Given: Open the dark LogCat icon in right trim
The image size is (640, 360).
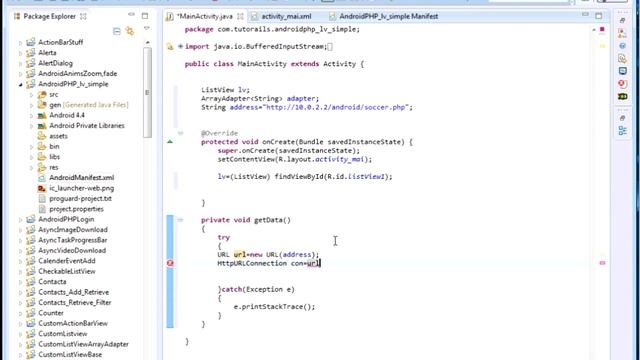Looking at the screenshot, I should (622, 96).
